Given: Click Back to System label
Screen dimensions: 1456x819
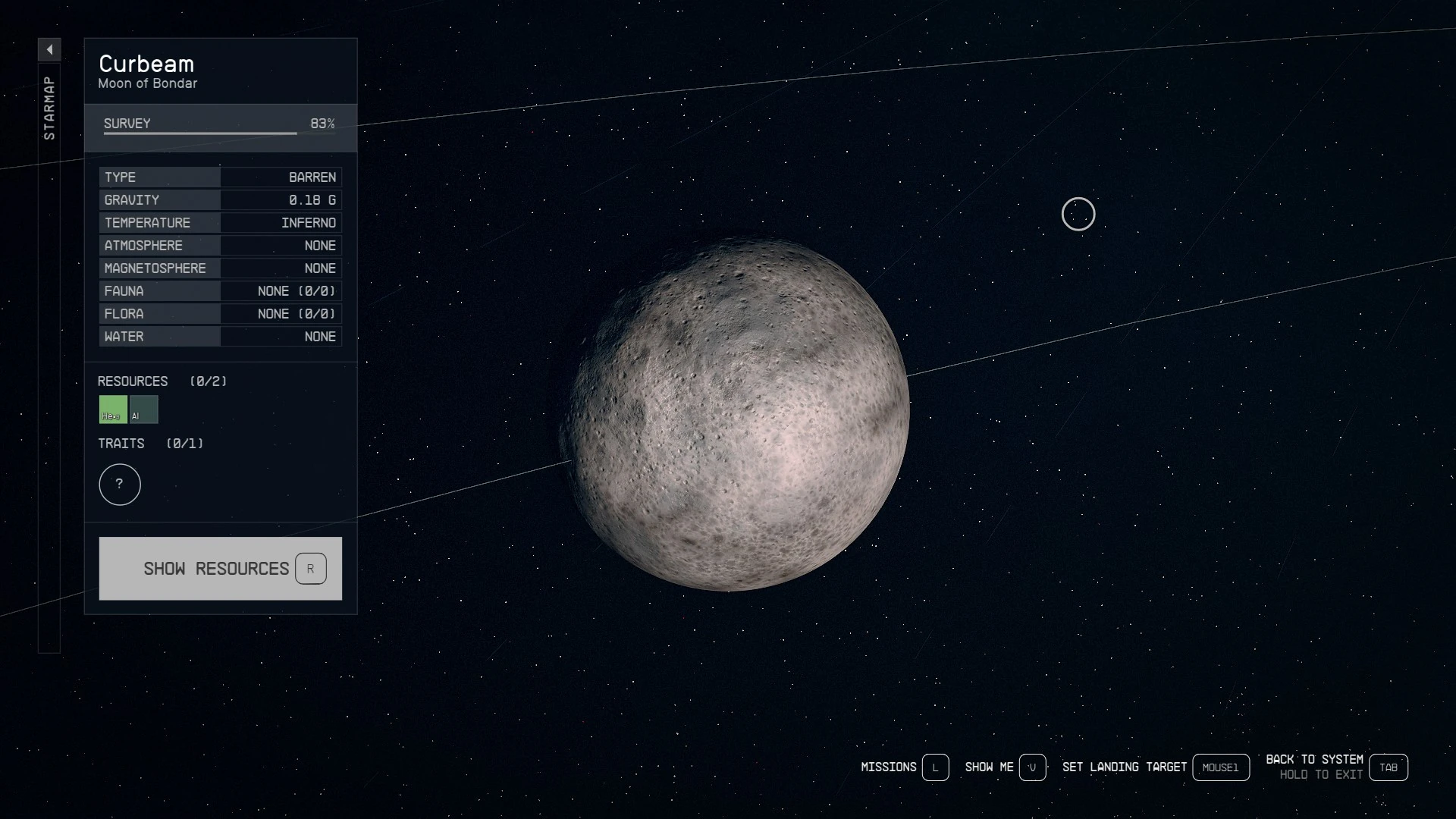Looking at the screenshot, I should click(1313, 760).
